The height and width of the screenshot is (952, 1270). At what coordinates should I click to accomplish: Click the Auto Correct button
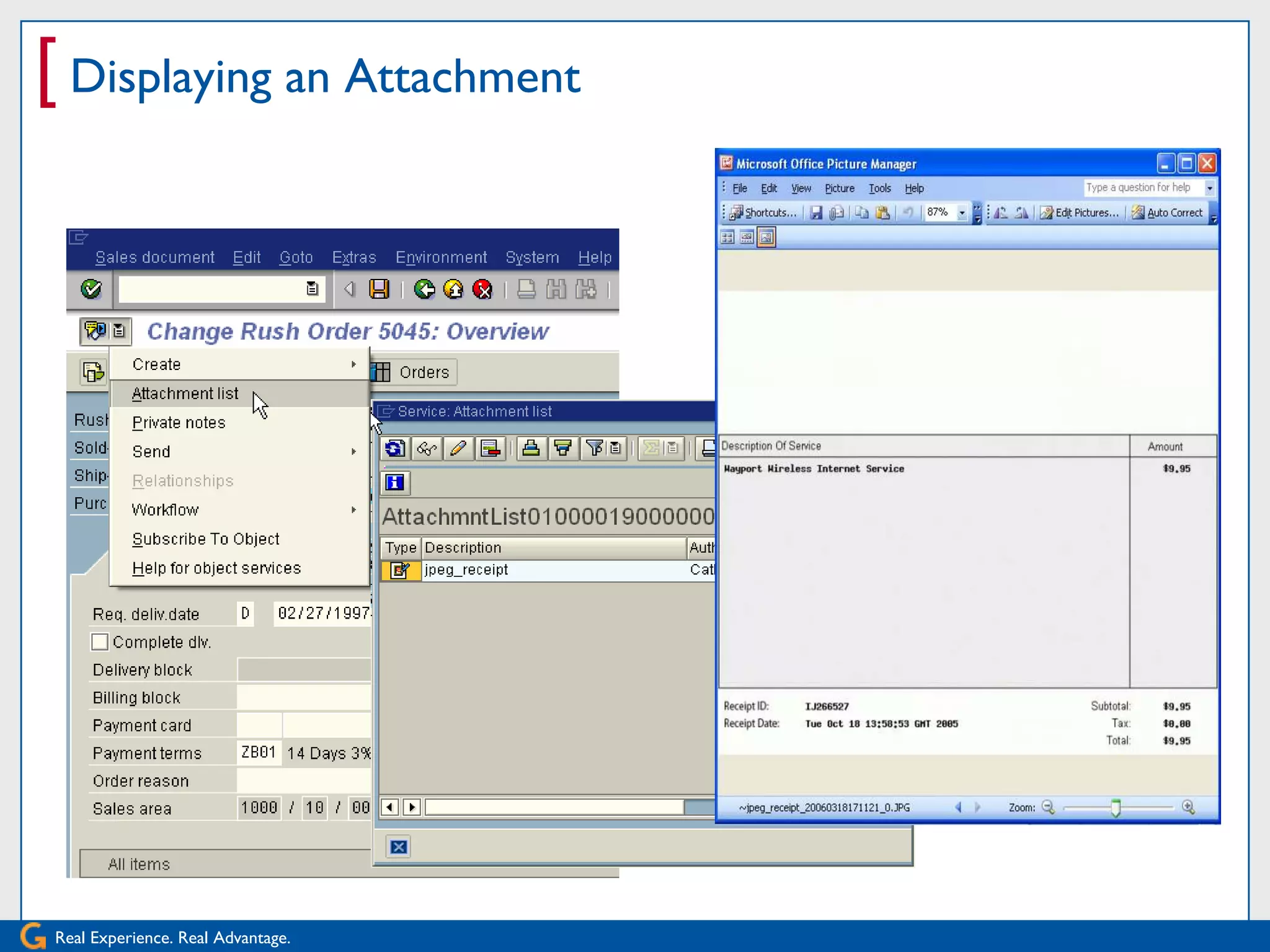(1167, 213)
